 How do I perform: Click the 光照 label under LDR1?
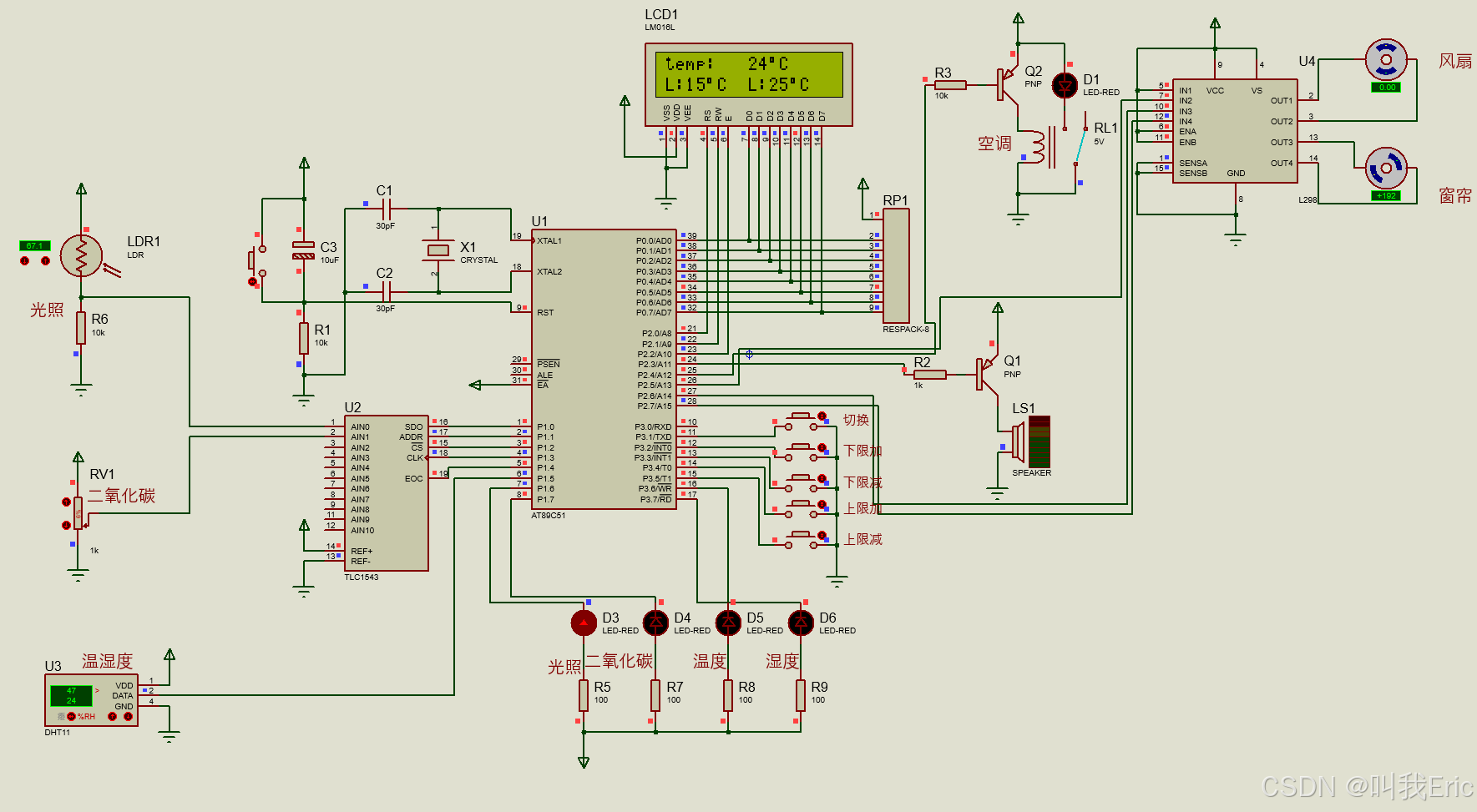tap(47, 310)
